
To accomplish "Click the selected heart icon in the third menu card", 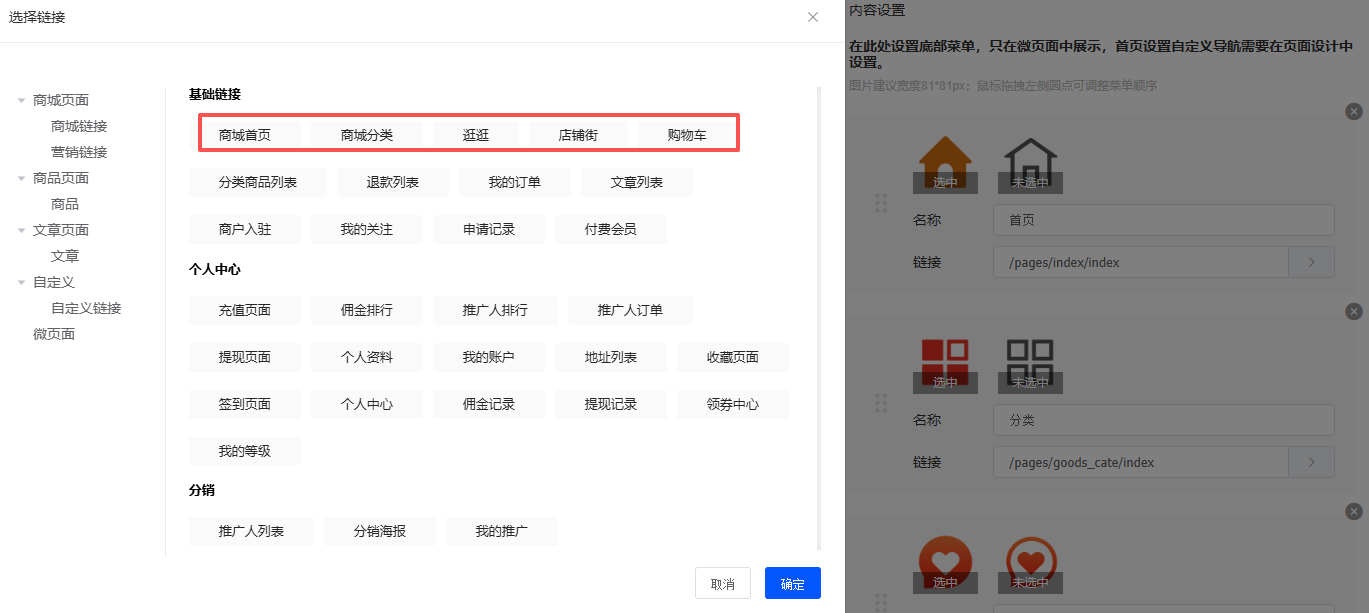I will click(x=945, y=562).
